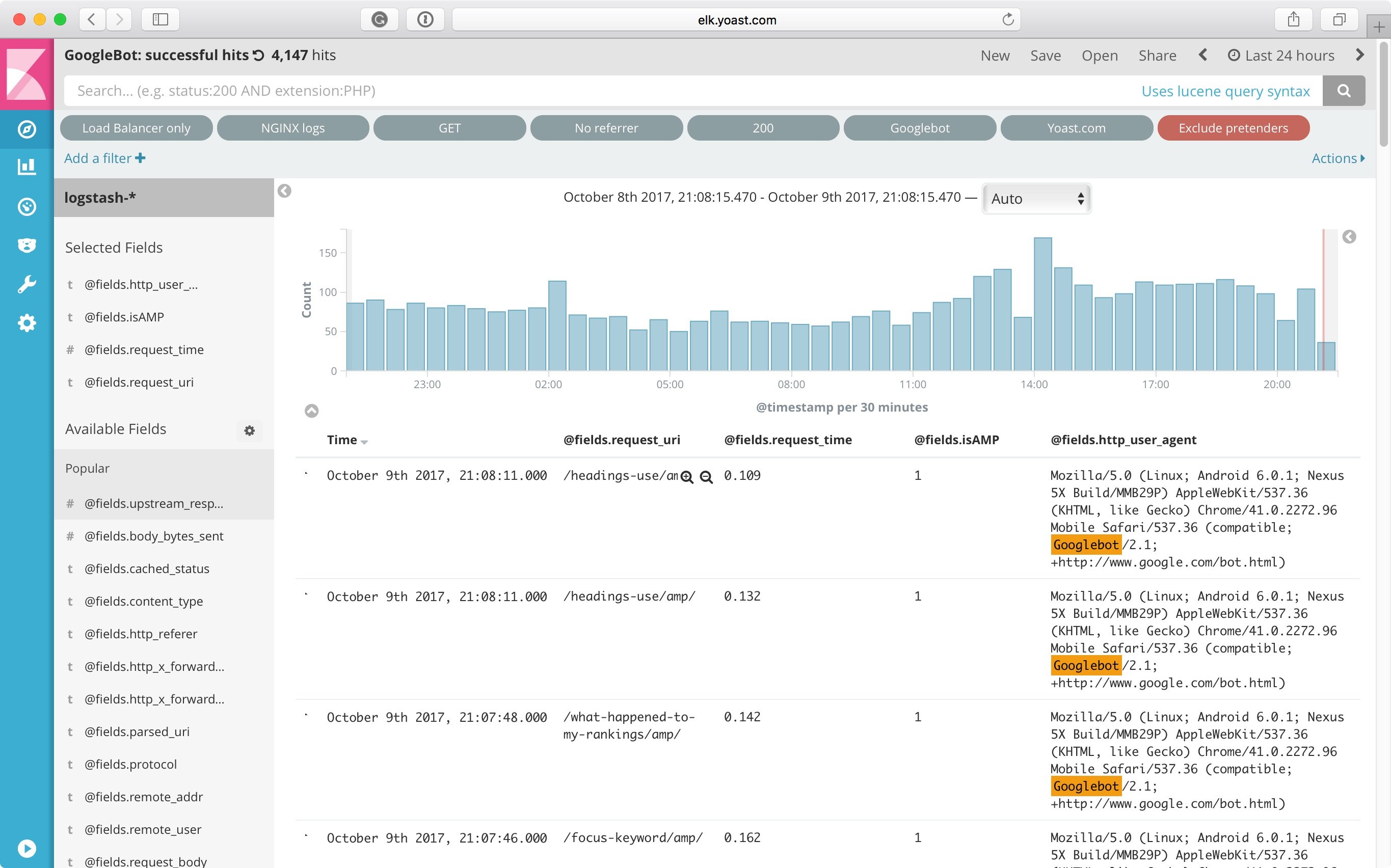Open Timelion in the sidebar
Image resolution: width=1391 pixels, height=868 pixels.
click(x=26, y=245)
